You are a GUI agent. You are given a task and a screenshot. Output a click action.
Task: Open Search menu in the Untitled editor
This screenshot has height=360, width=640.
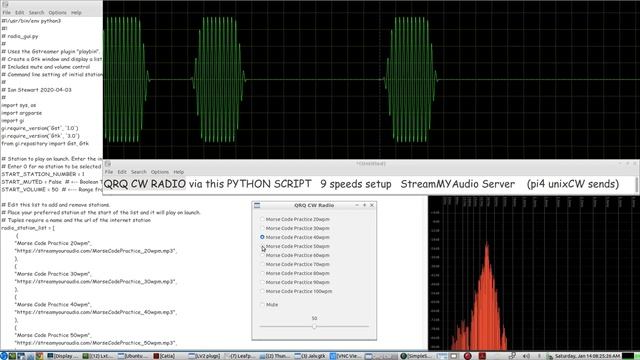139,172
